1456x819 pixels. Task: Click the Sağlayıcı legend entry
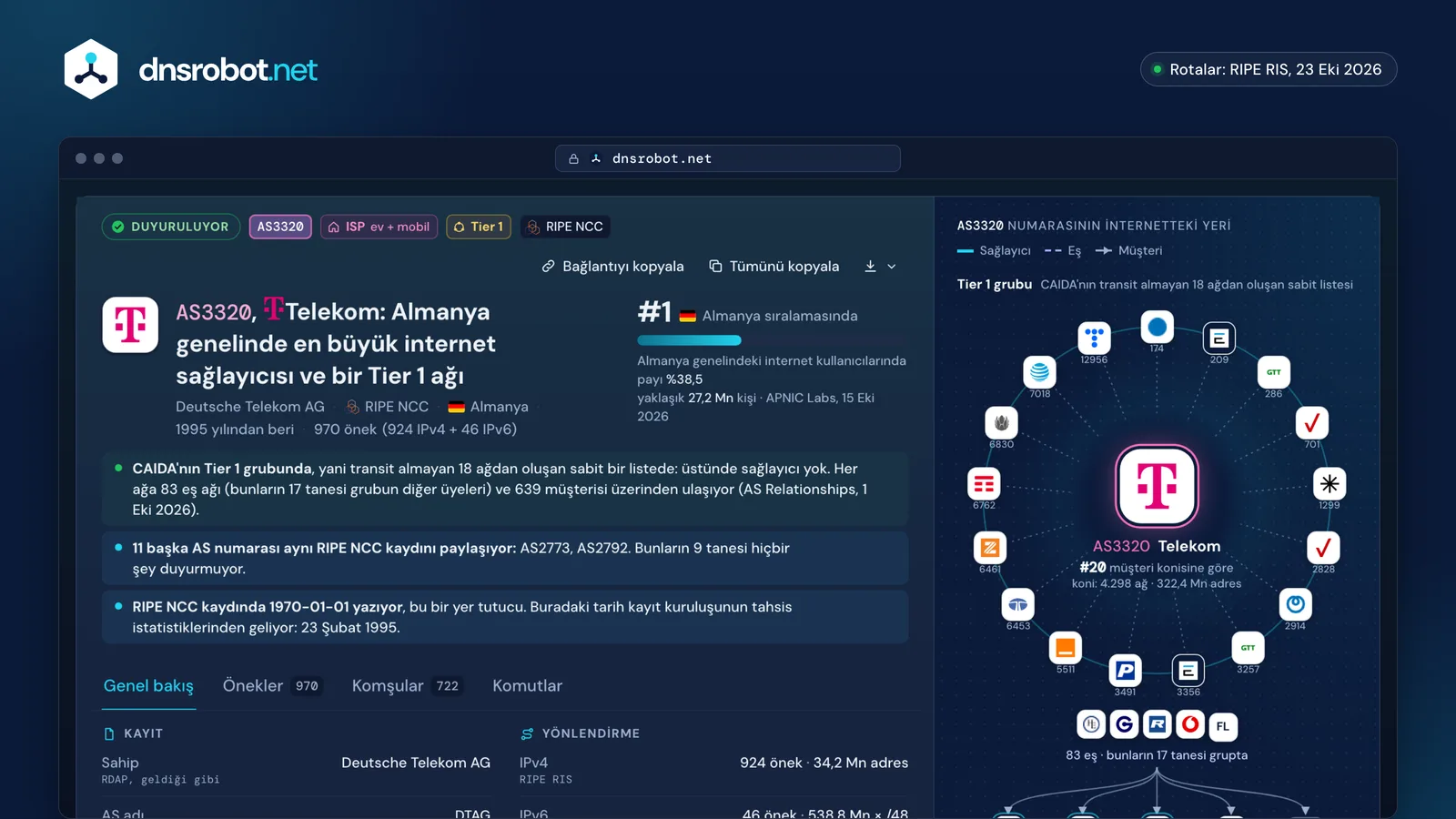(x=994, y=251)
